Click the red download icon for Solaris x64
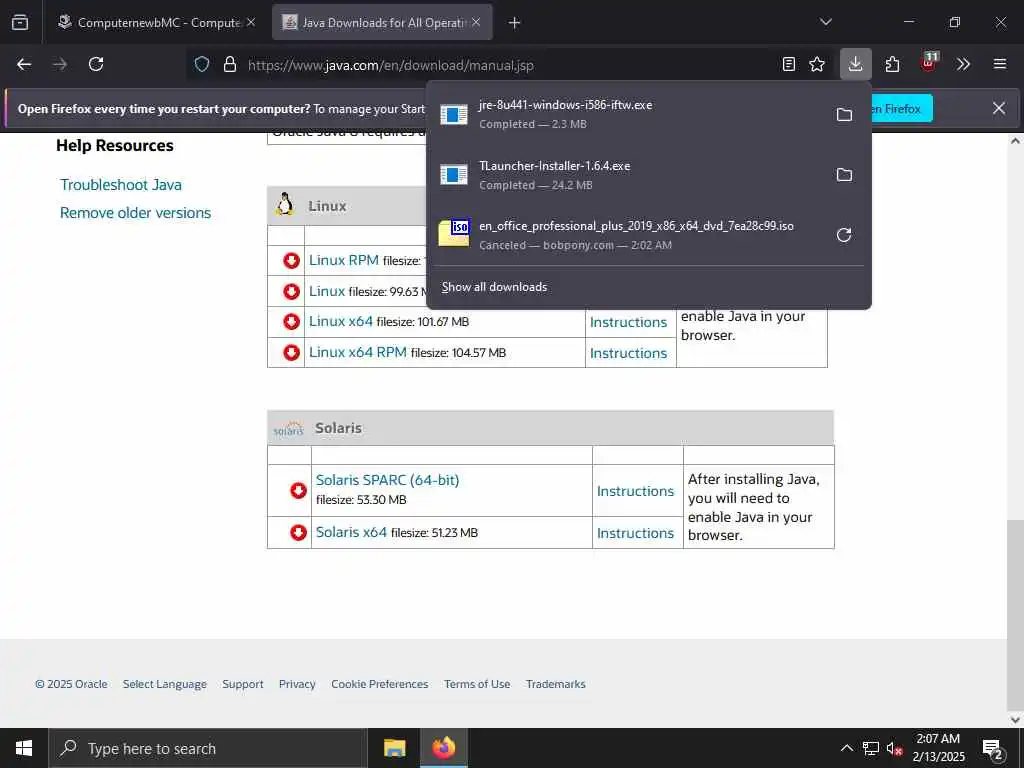 coord(298,533)
